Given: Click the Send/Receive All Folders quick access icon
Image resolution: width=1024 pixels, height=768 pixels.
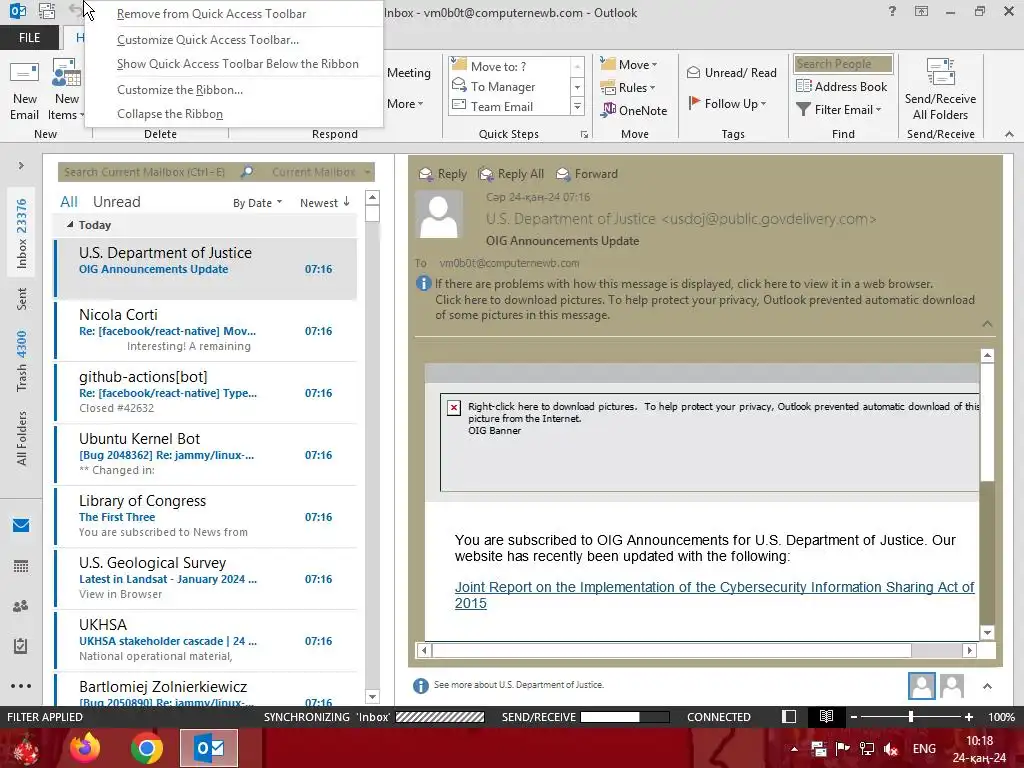Looking at the screenshot, I should (x=47, y=11).
